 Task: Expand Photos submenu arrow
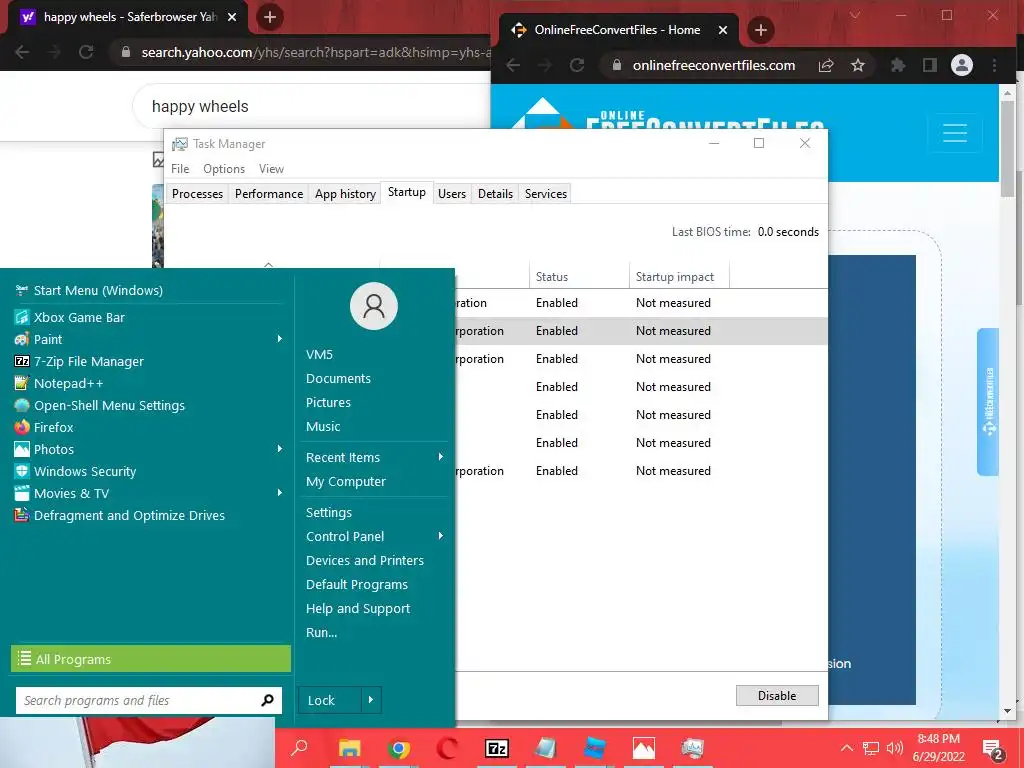pyautogui.click(x=280, y=449)
